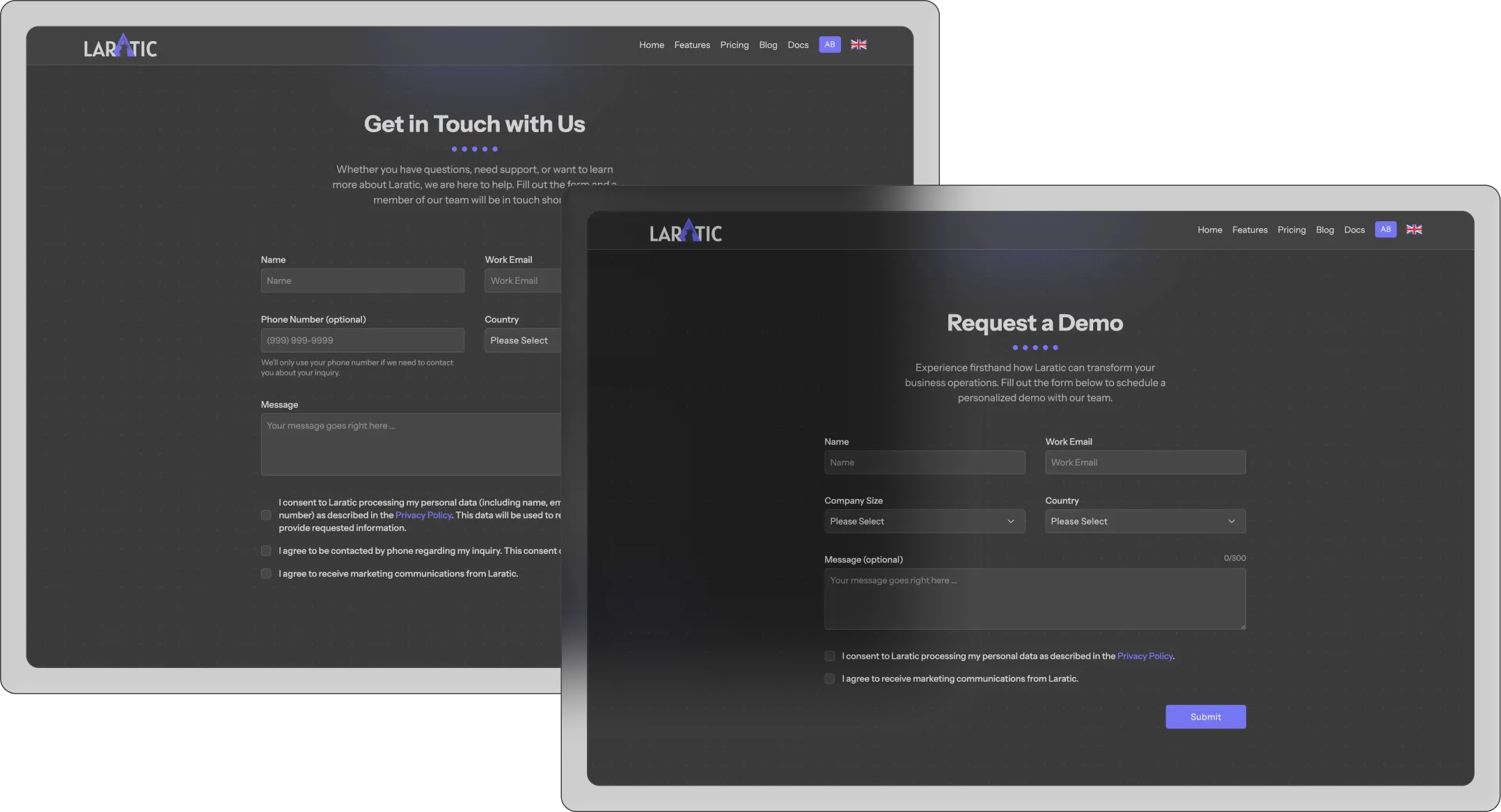Screen dimensions: 1501x812
Task: Click the Name input on the demo form
Action: click(924, 462)
